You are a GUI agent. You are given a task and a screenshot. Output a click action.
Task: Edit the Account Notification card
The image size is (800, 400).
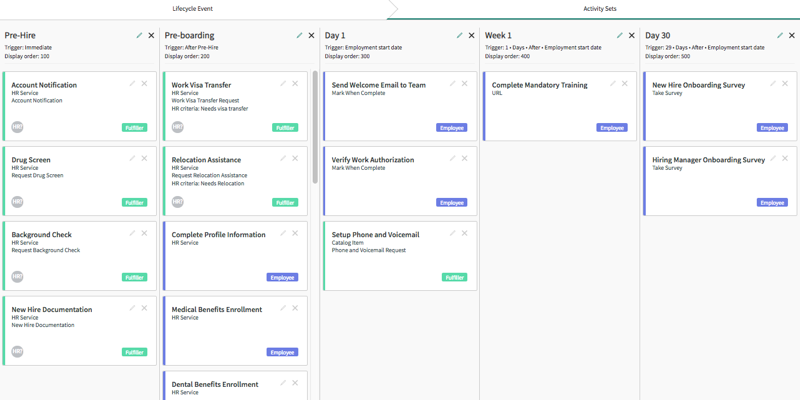click(133, 84)
